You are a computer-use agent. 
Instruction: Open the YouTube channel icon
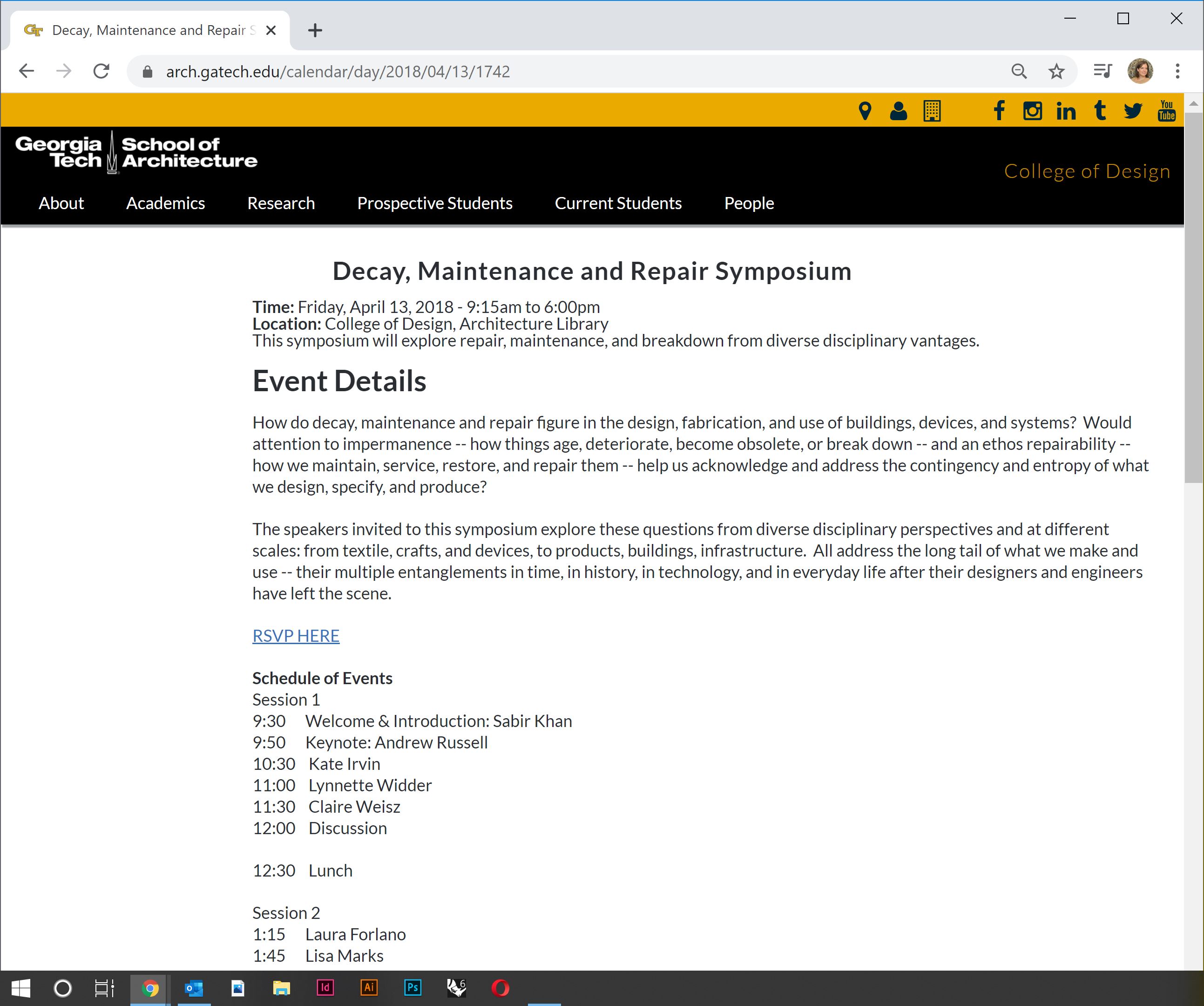point(1166,111)
